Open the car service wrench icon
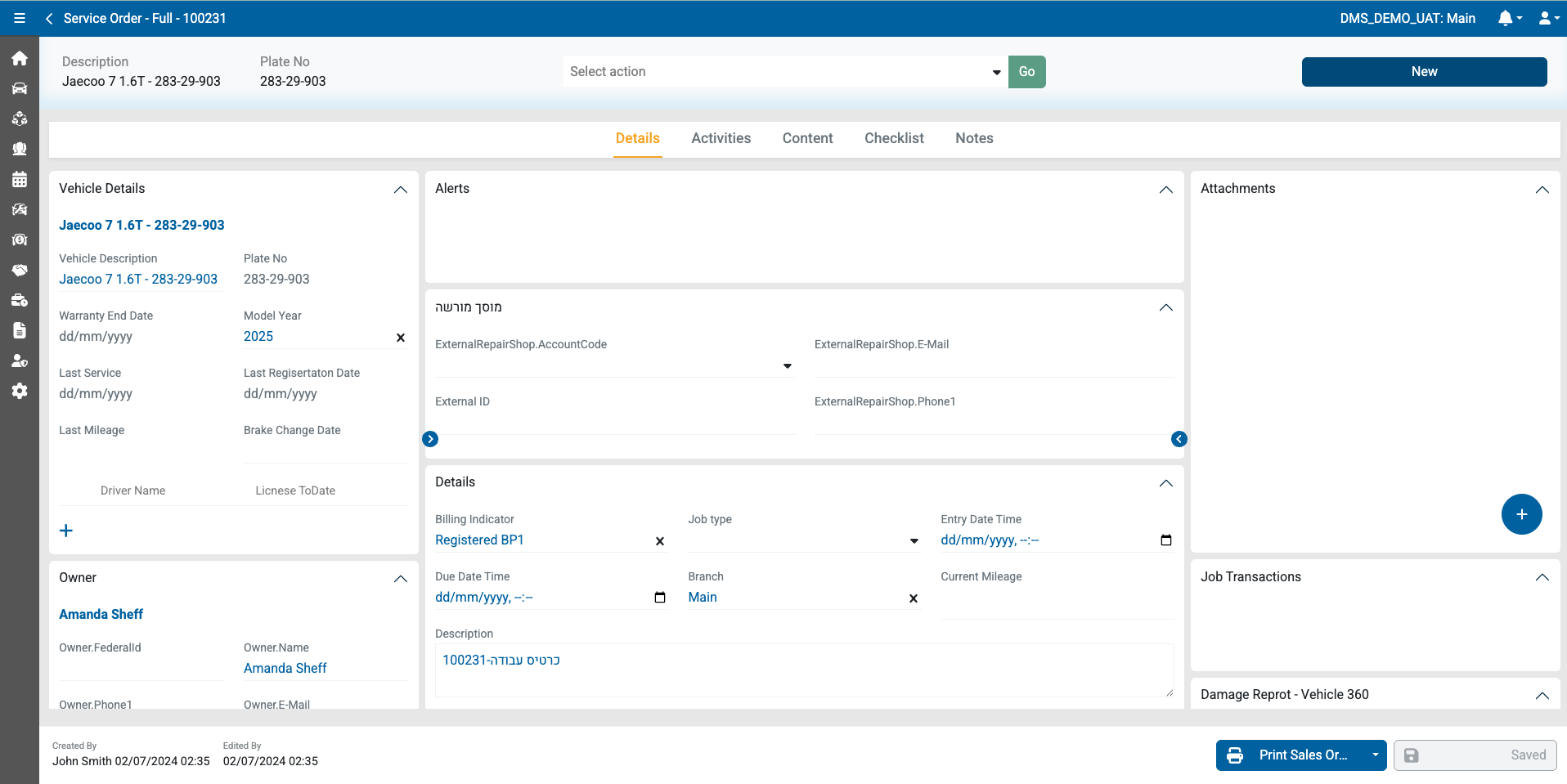The height and width of the screenshot is (784, 1567). [20, 209]
